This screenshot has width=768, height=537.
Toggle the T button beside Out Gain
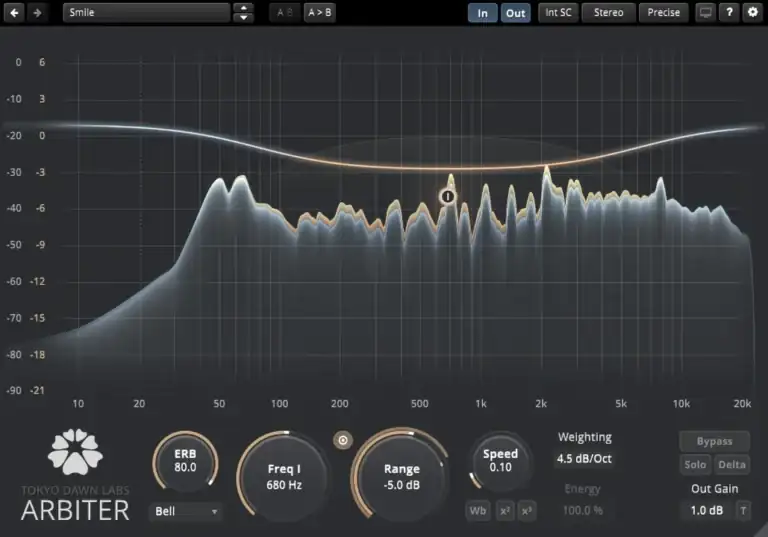[743, 511]
